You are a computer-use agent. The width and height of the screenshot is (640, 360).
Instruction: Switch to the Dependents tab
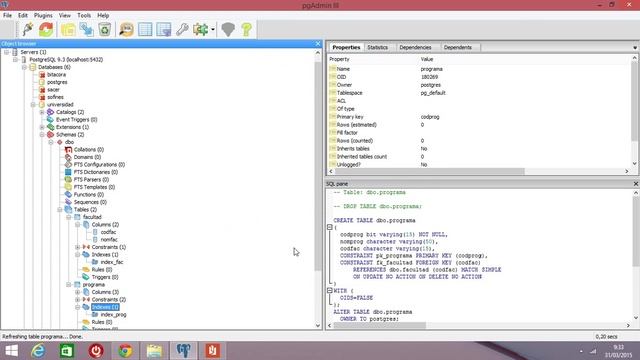458,47
